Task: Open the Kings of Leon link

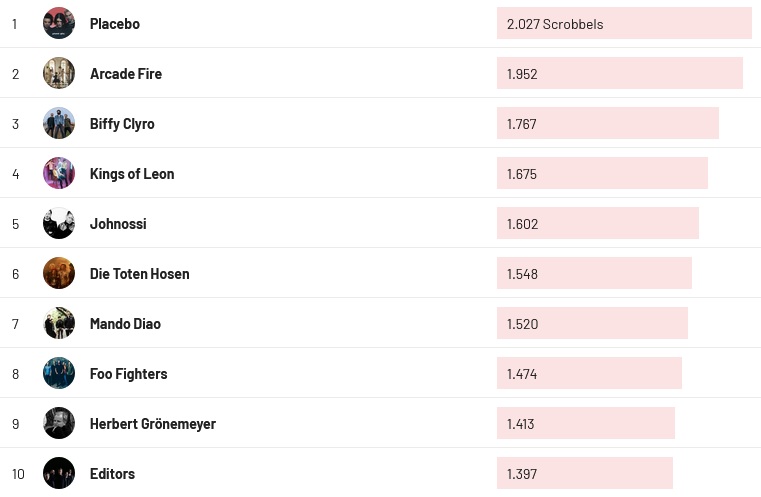Action: click(132, 173)
